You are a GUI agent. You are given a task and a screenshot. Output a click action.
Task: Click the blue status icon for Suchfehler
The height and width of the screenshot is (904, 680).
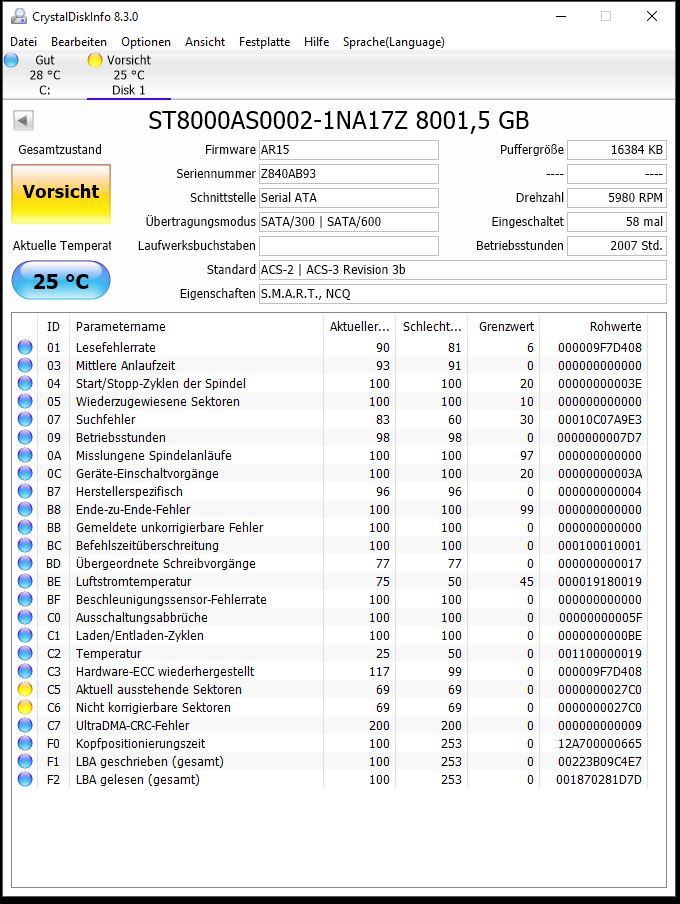point(25,419)
